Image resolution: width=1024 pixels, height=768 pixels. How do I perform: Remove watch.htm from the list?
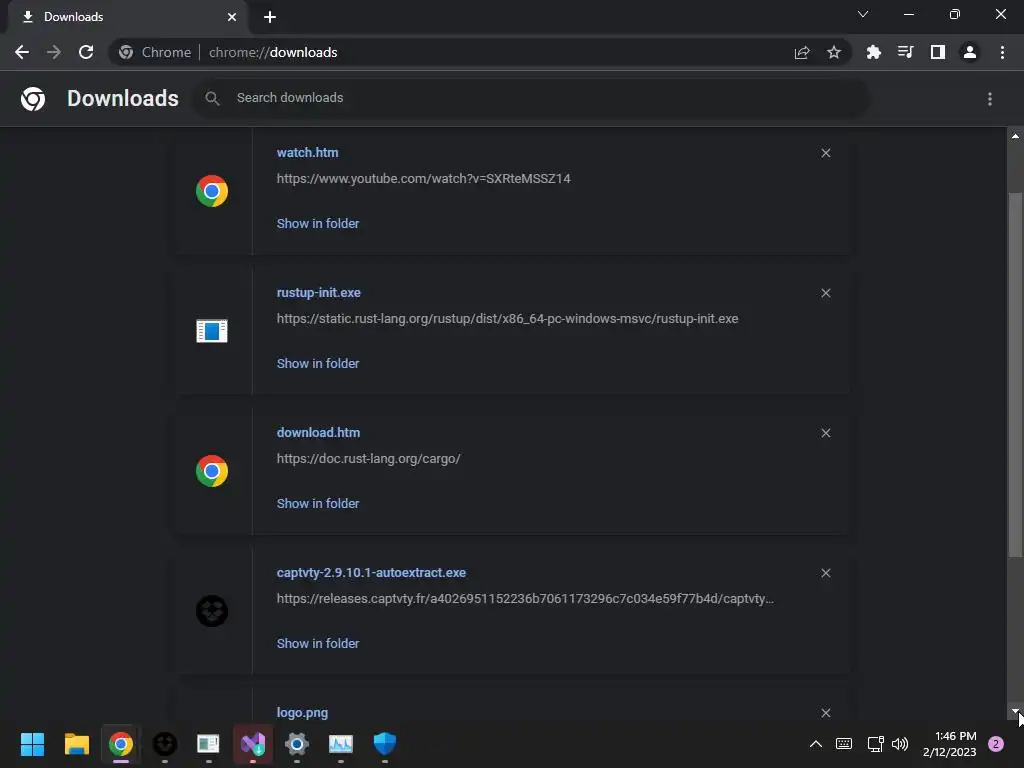(x=825, y=153)
